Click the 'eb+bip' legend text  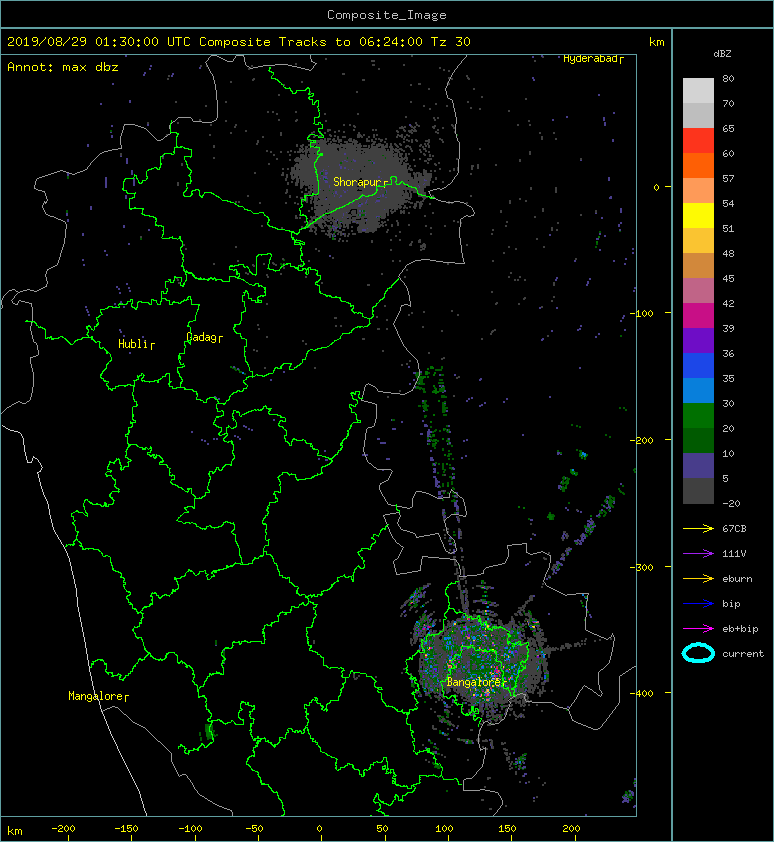[x=740, y=628]
